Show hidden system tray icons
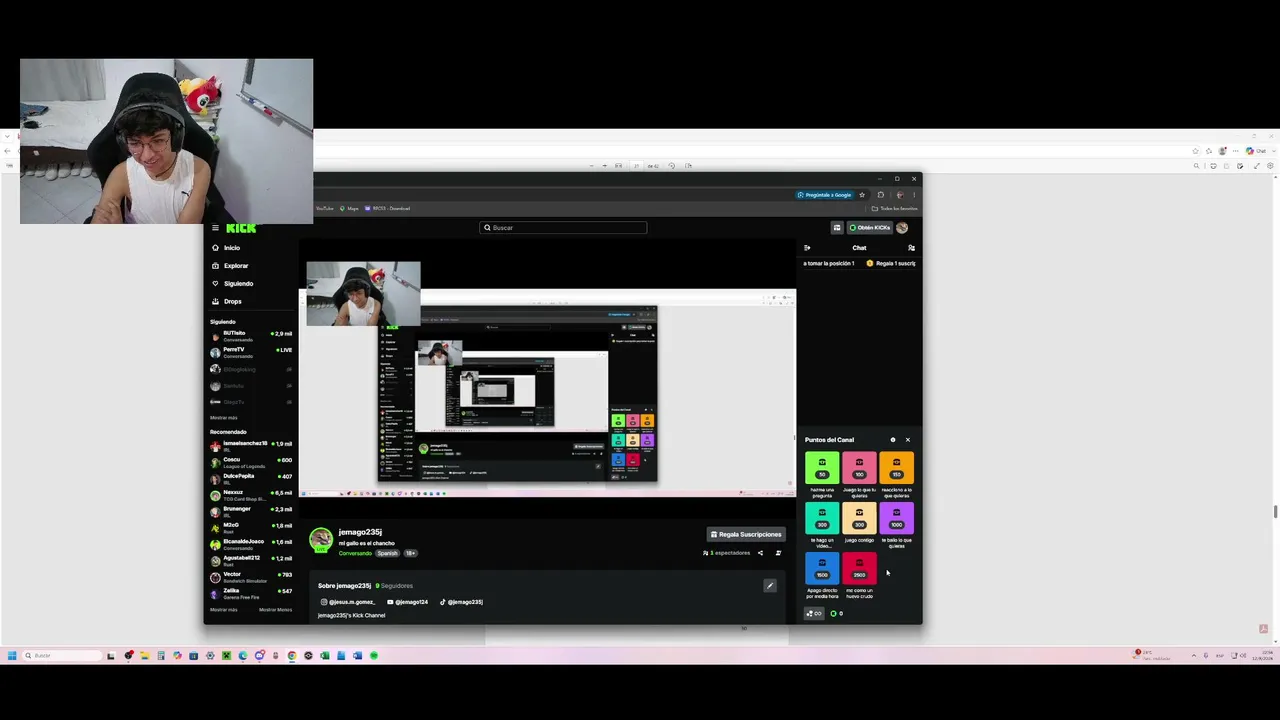The image size is (1280, 720). [x=1193, y=656]
